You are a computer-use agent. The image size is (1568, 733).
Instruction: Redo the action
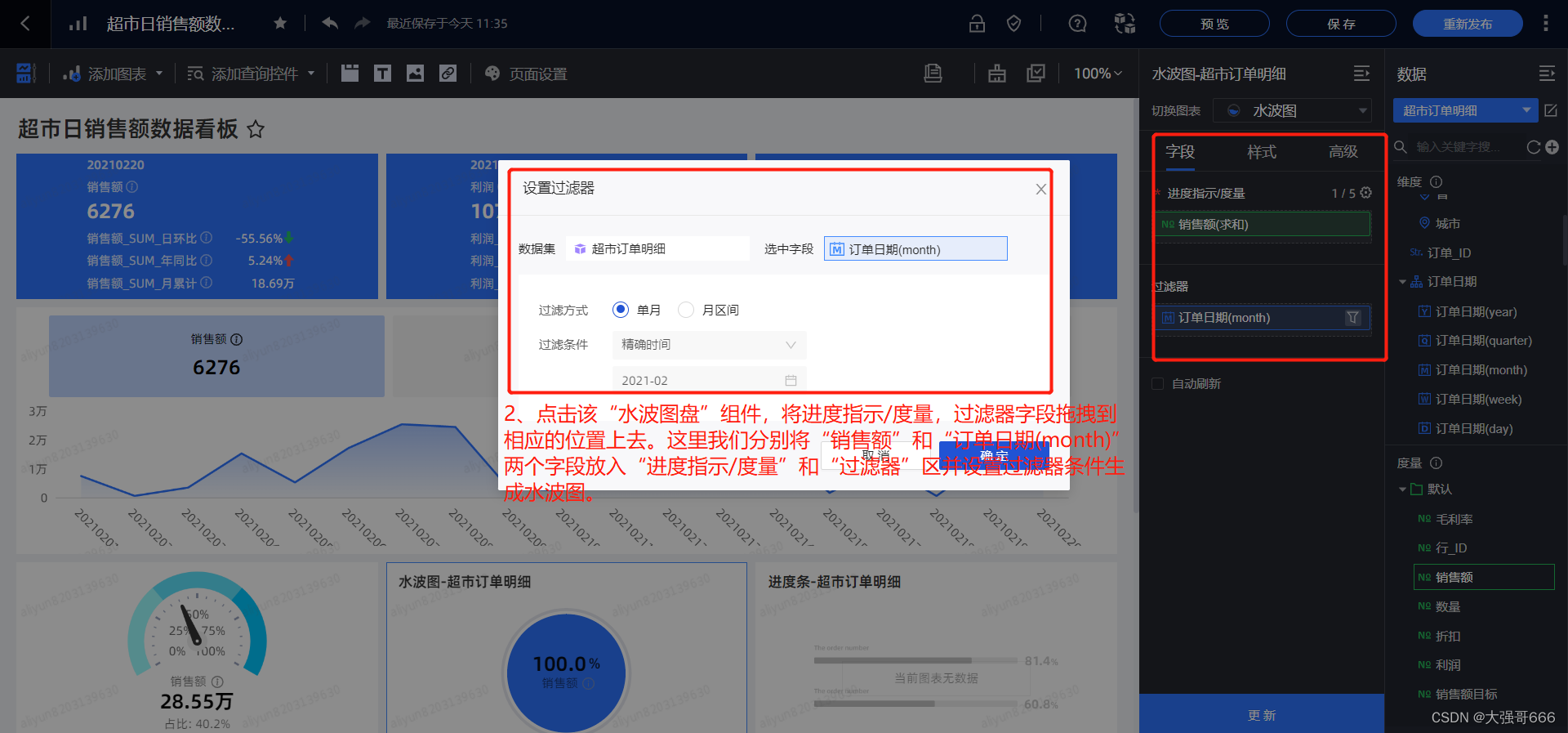coord(363,24)
